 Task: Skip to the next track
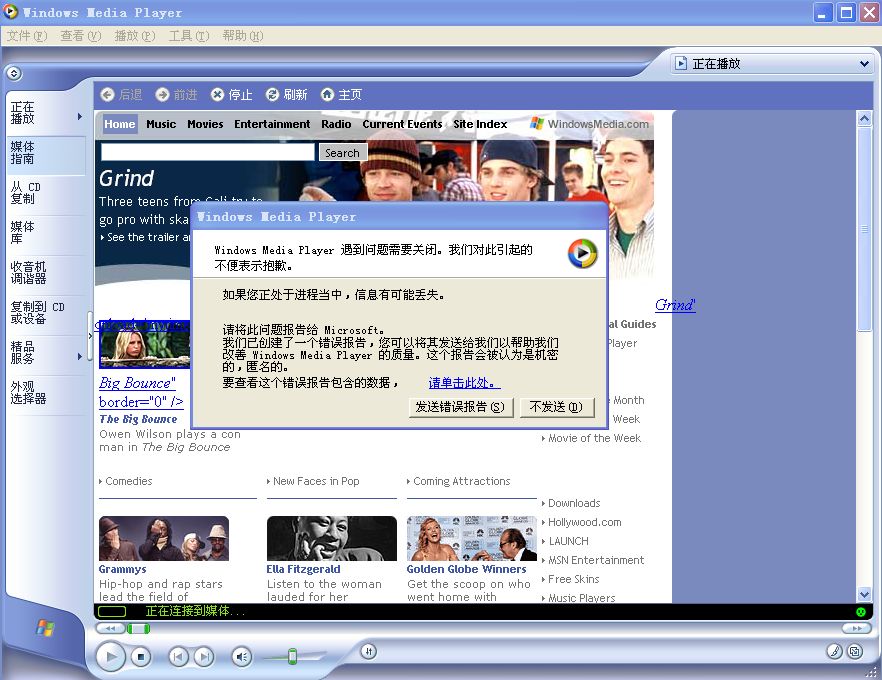tap(204, 656)
